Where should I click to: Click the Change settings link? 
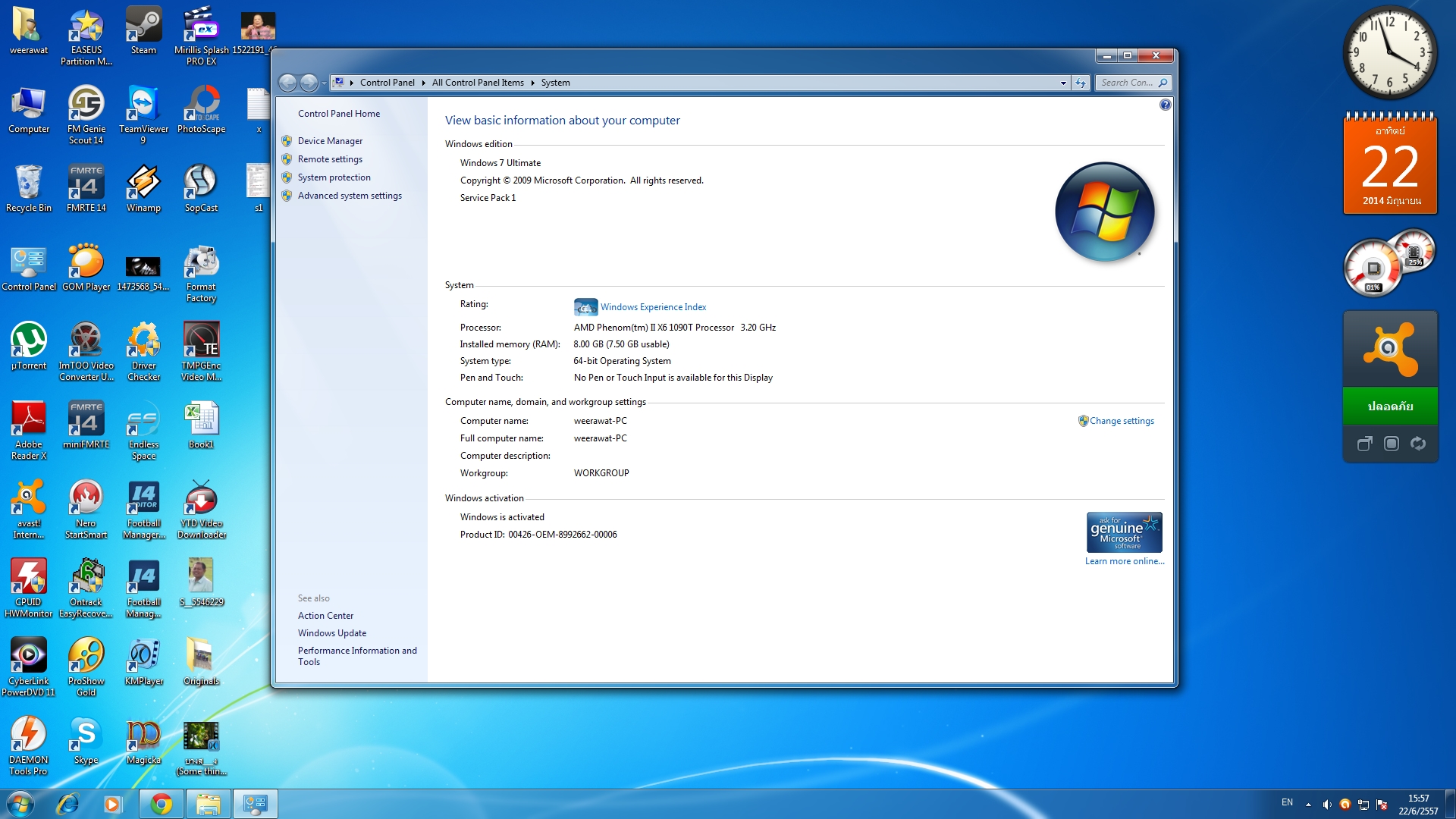1122,421
